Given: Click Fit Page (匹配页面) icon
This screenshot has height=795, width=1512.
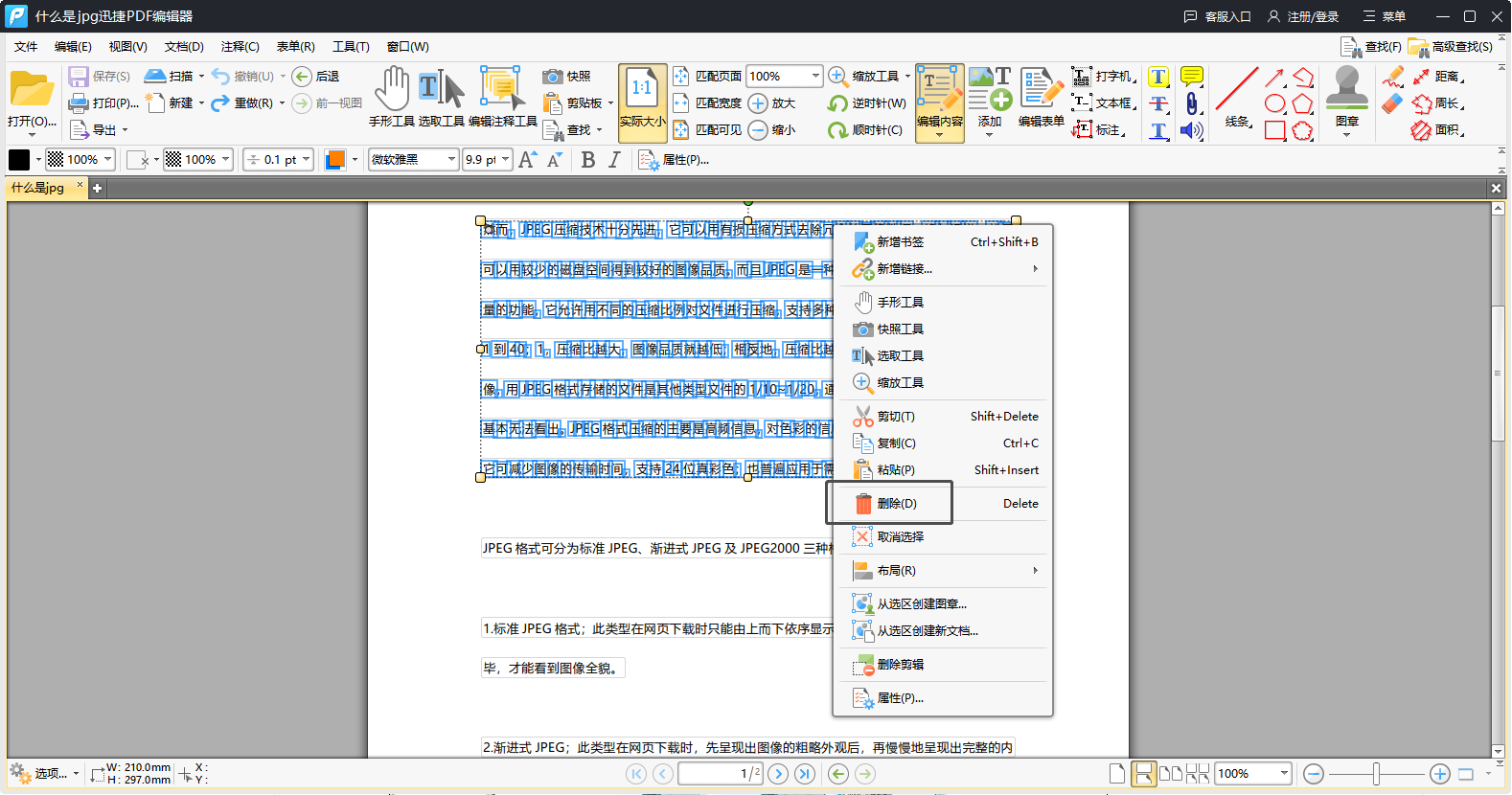Looking at the screenshot, I should click(x=680, y=76).
